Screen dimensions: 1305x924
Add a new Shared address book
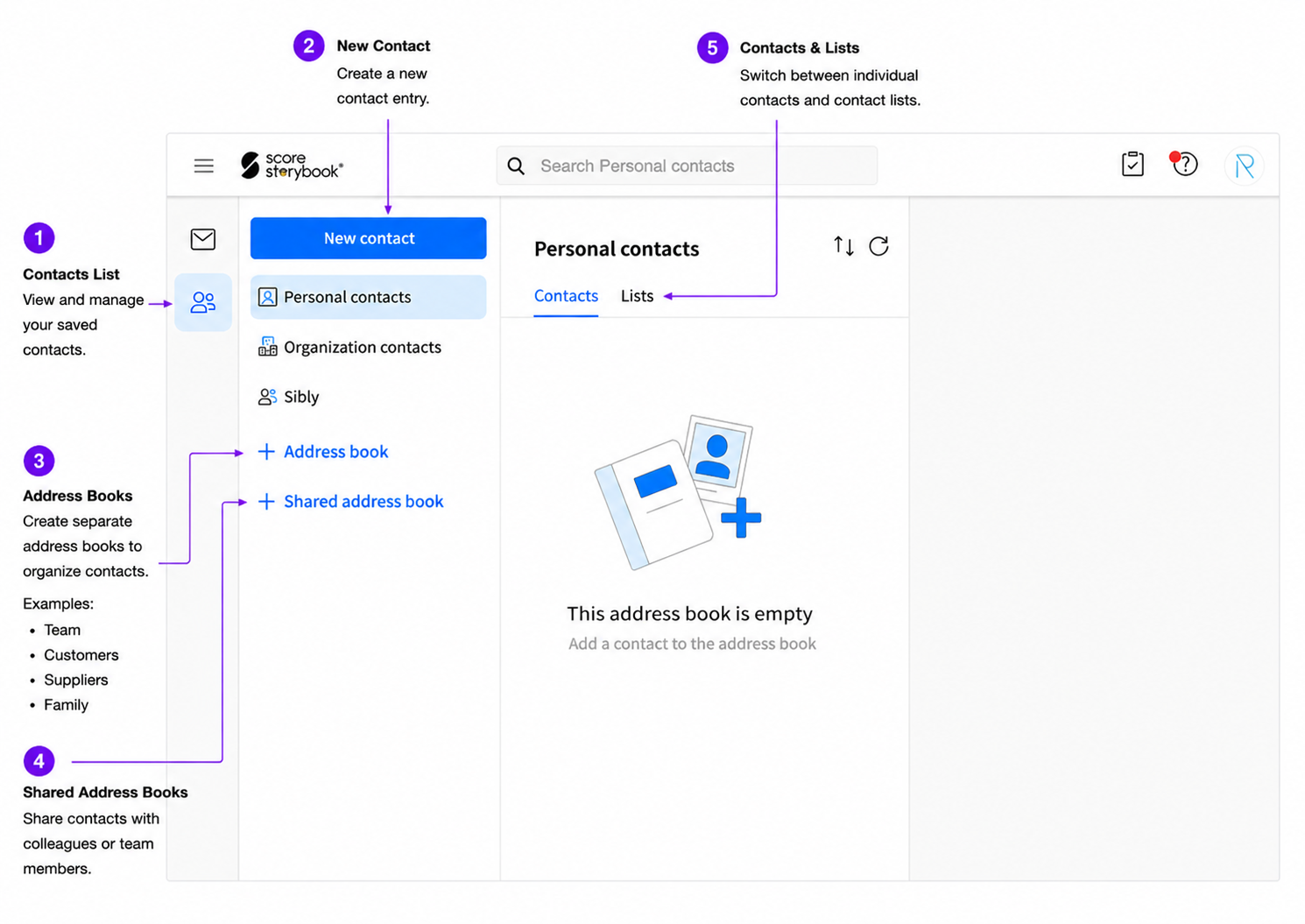pos(350,502)
